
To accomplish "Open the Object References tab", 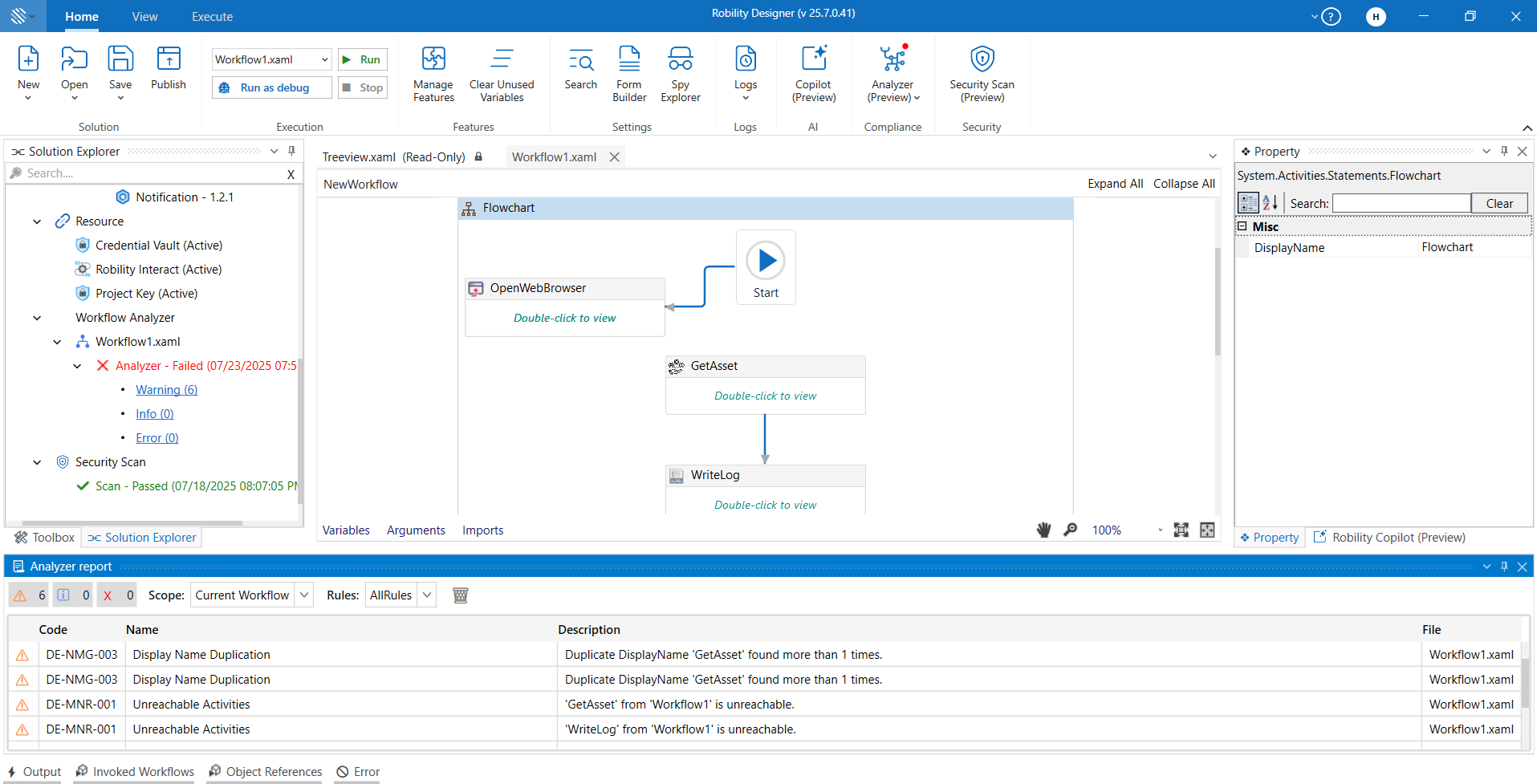I will (266, 772).
